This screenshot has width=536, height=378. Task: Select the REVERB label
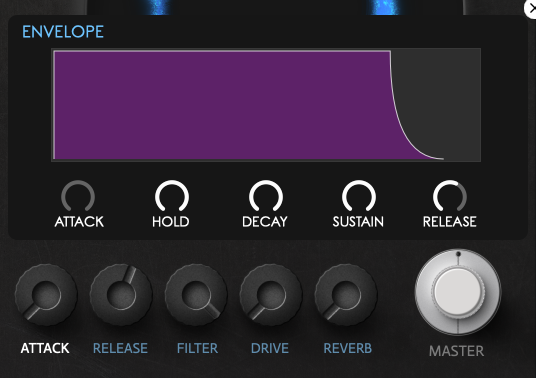pos(348,348)
